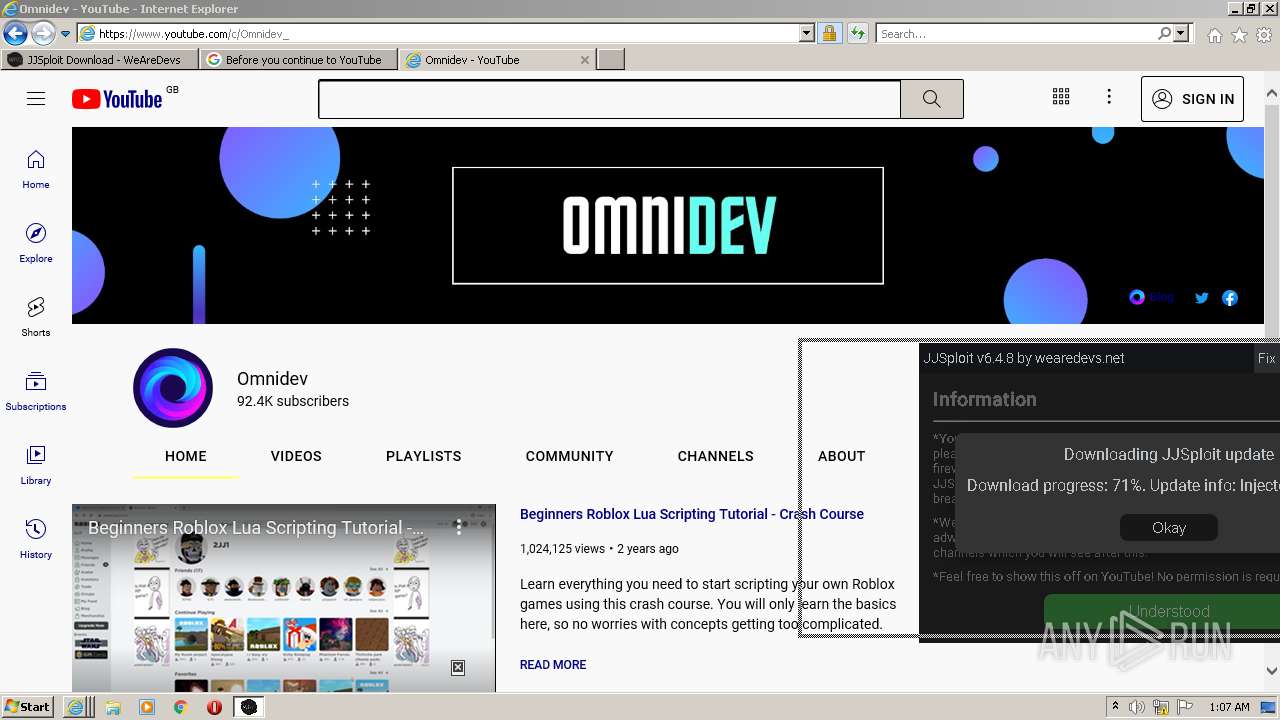Click the page scrollbar down arrow
The height and width of the screenshot is (720, 1280).
(x=1272, y=671)
